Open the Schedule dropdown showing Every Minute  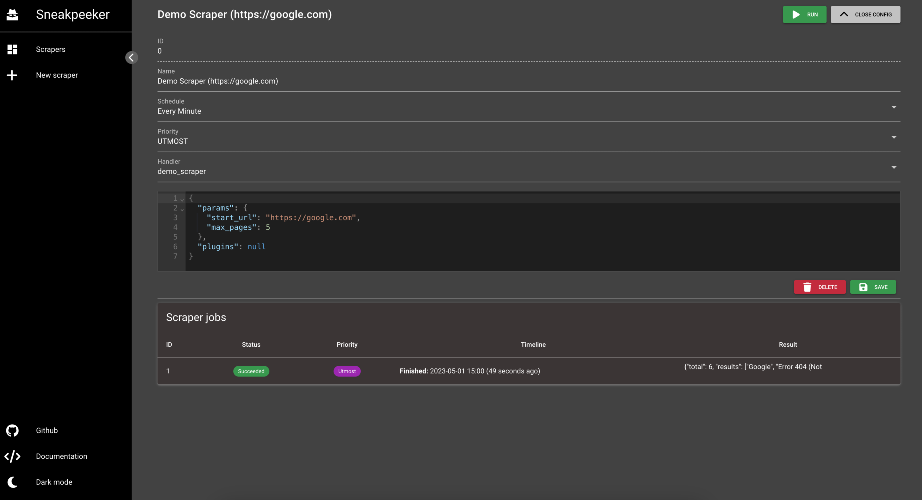click(x=529, y=108)
